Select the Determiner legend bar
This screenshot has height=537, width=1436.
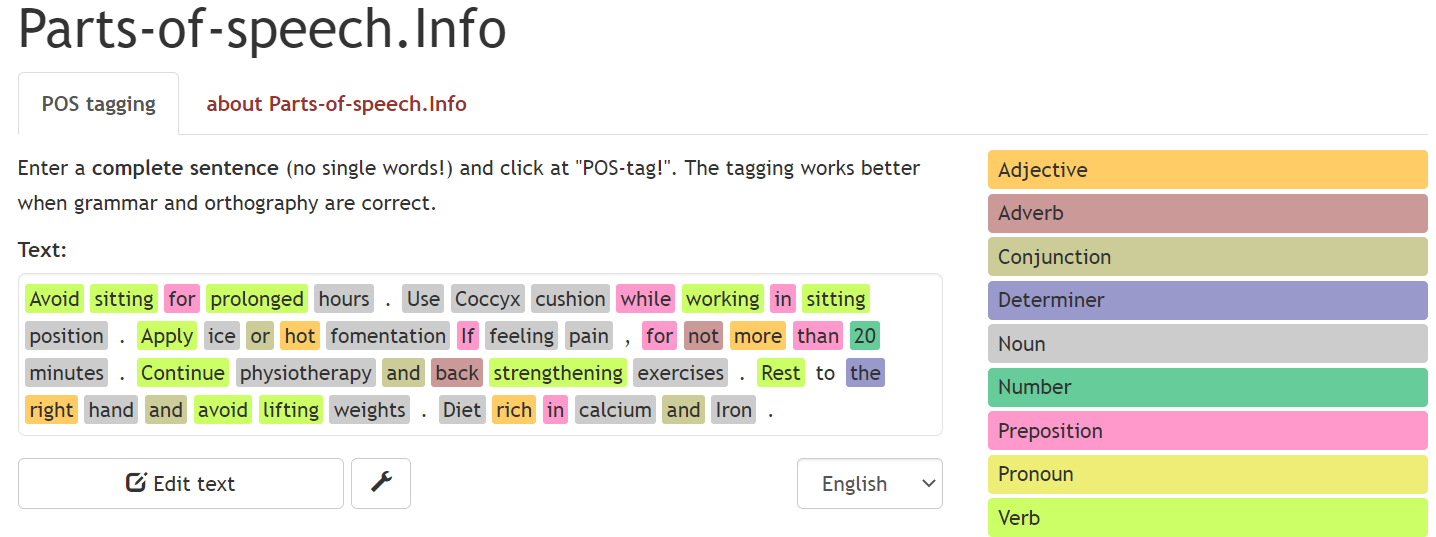point(1207,300)
